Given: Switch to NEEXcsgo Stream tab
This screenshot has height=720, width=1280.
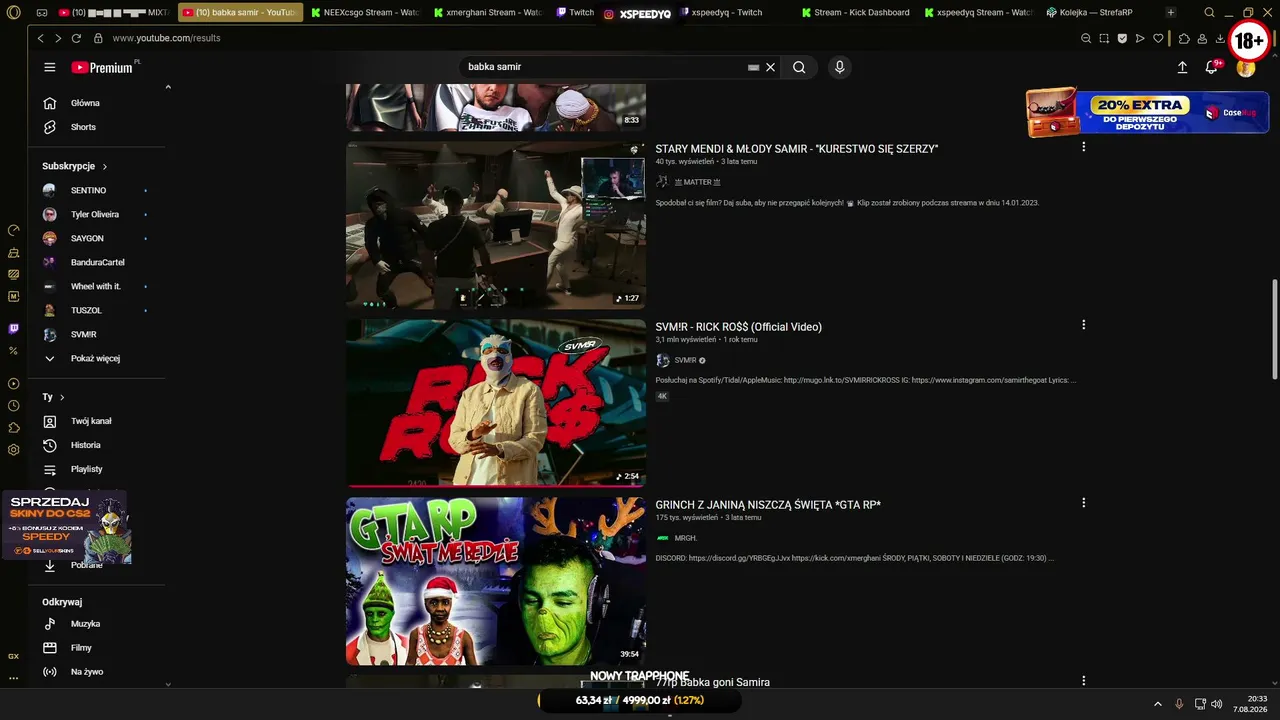Looking at the screenshot, I should (367, 13).
